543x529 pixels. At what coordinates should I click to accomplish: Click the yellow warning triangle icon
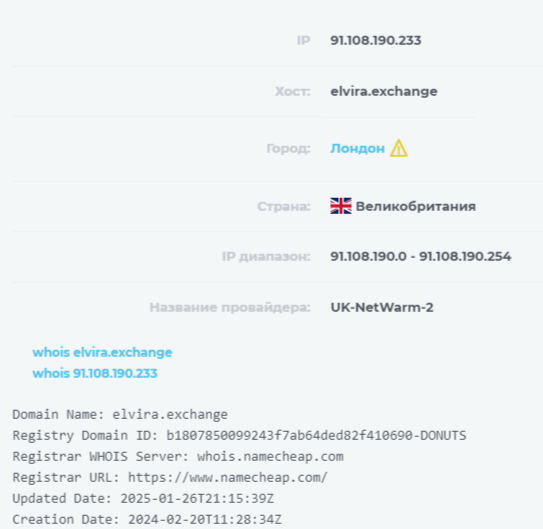pyautogui.click(x=399, y=148)
